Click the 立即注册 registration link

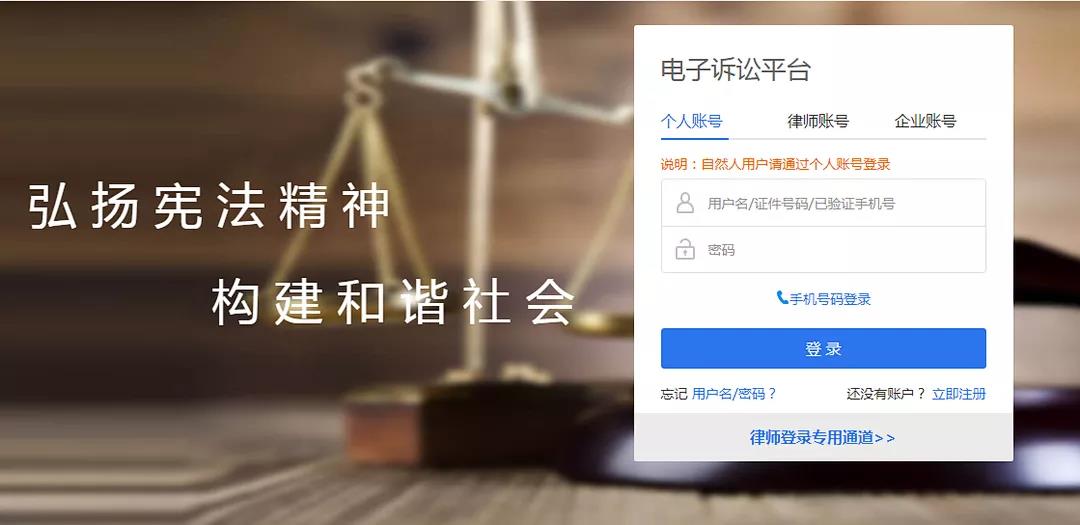[x=959, y=394]
